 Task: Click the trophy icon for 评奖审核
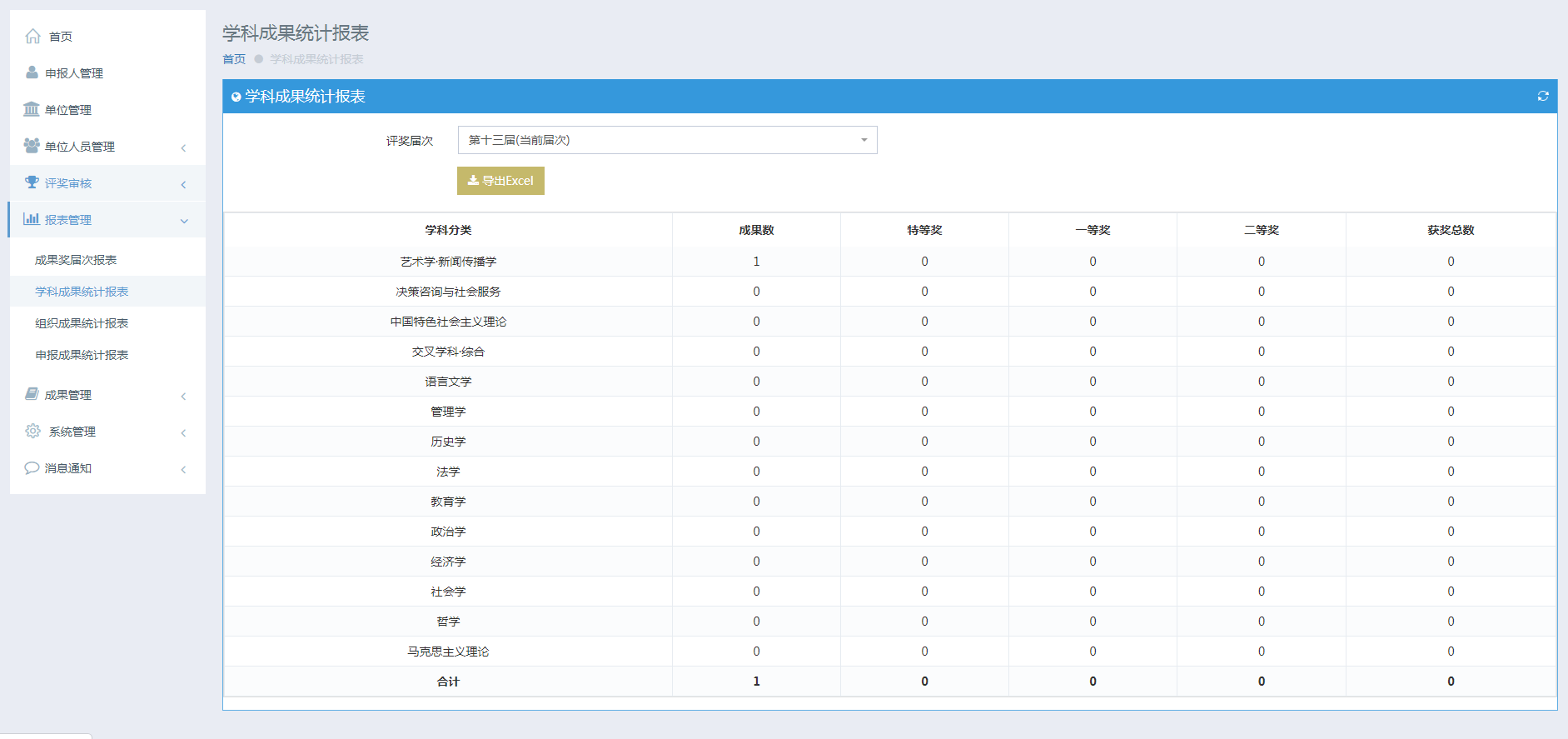pyautogui.click(x=32, y=182)
